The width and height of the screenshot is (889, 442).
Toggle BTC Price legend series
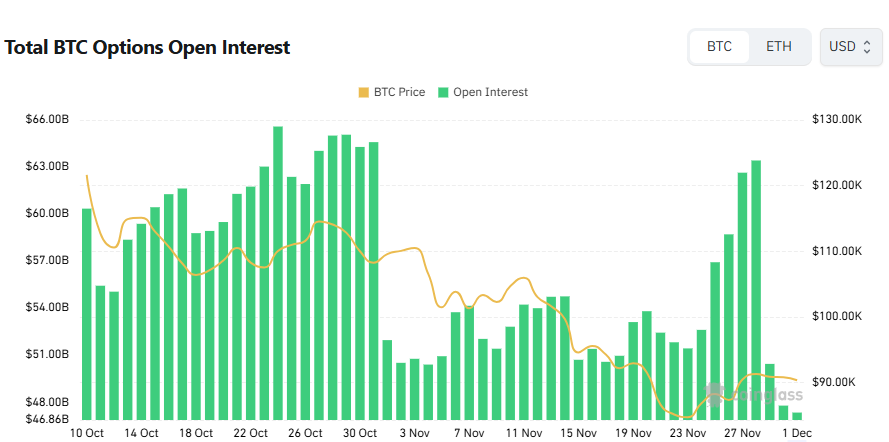pyautogui.click(x=398, y=92)
